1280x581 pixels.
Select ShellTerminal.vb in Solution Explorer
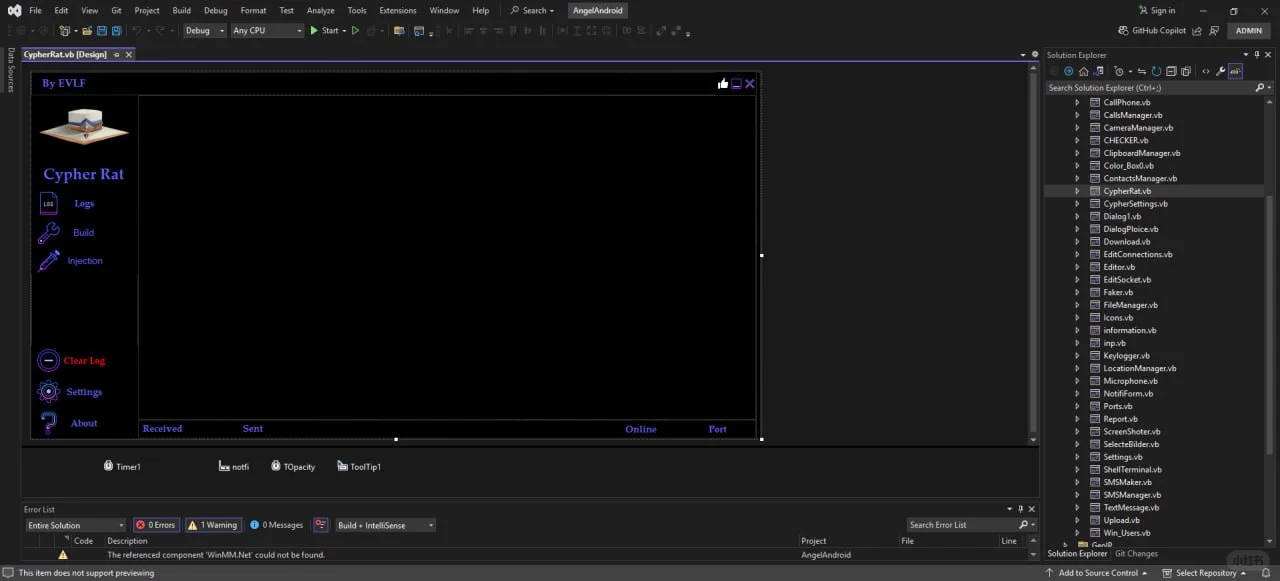pos(1132,469)
